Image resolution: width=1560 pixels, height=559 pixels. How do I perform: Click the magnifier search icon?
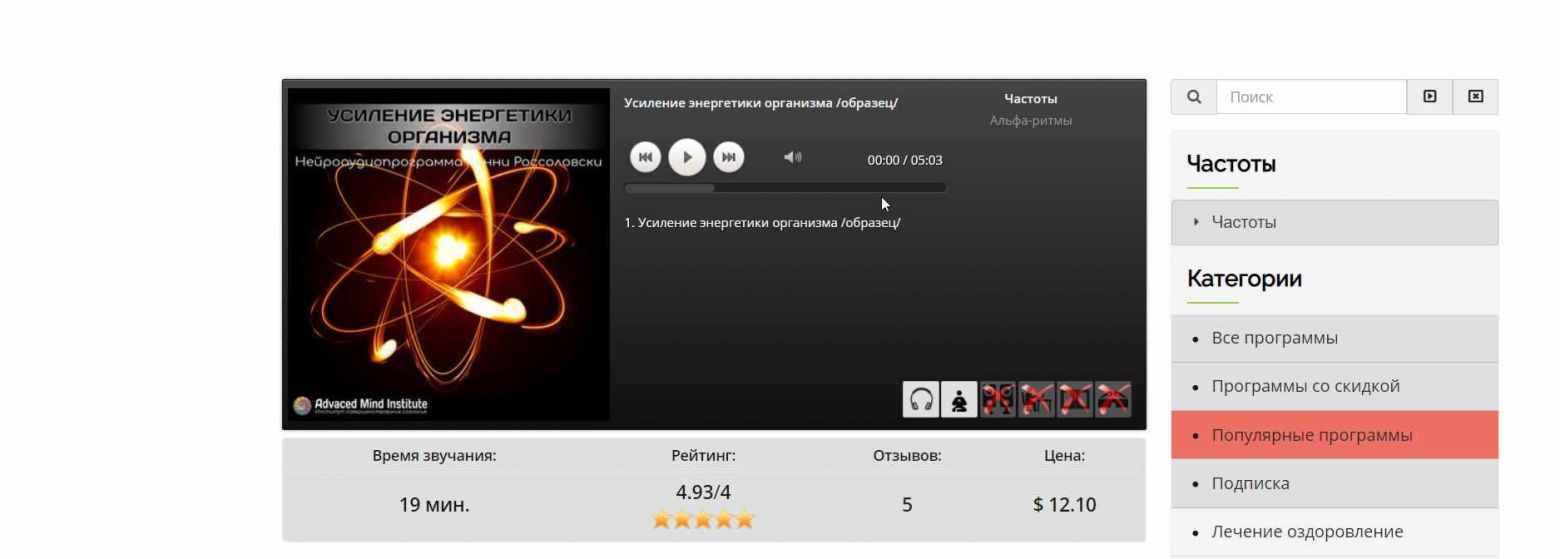click(x=1194, y=97)
